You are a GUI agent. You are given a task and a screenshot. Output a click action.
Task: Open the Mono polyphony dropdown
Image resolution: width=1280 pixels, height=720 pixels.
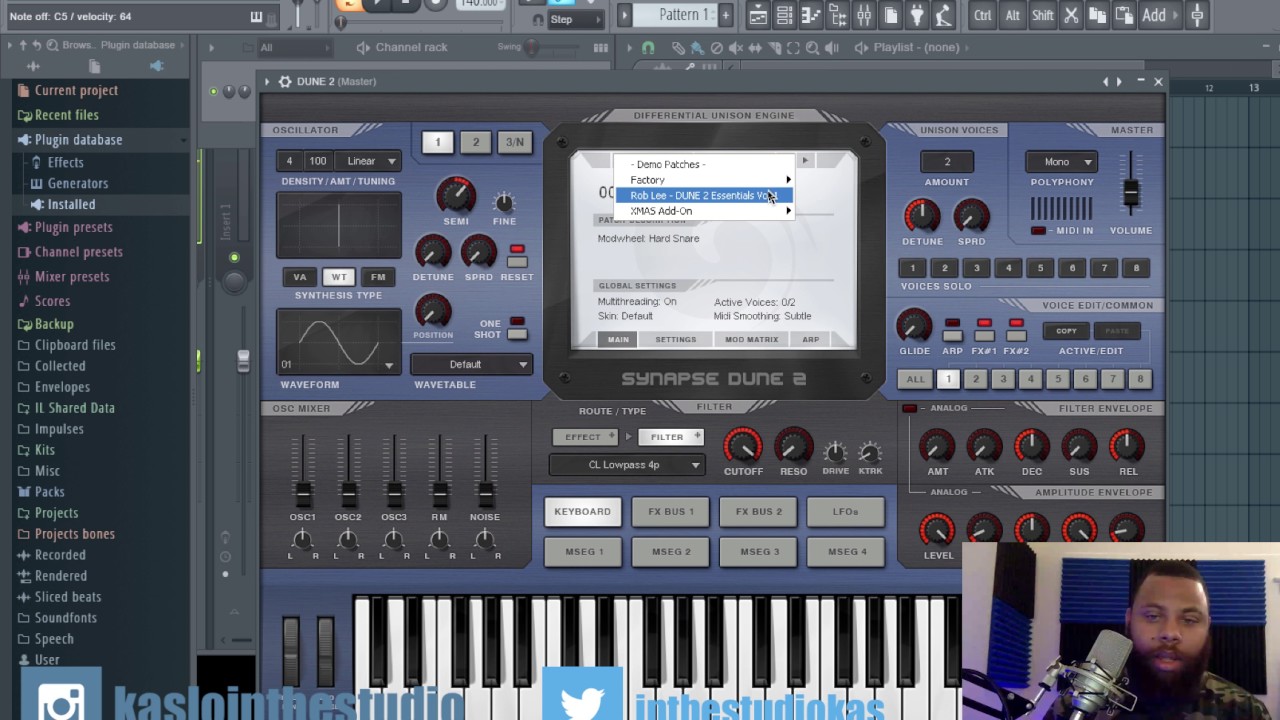click(1062, 162)
